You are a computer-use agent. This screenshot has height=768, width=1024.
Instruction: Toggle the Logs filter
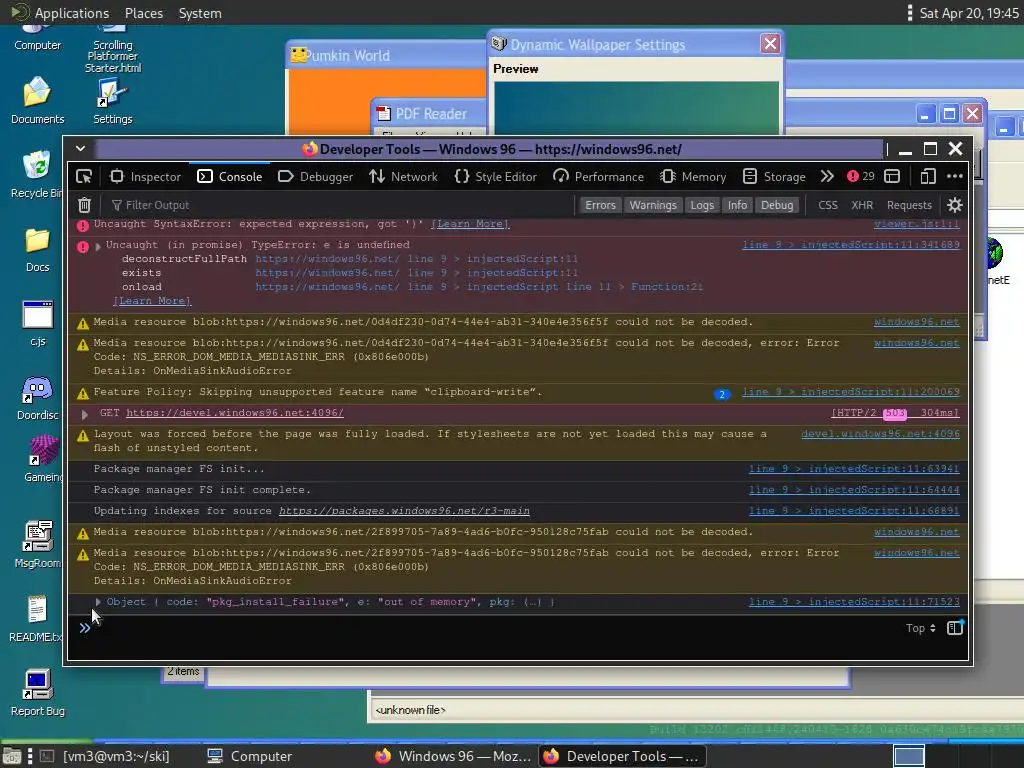tap(702, 205)
